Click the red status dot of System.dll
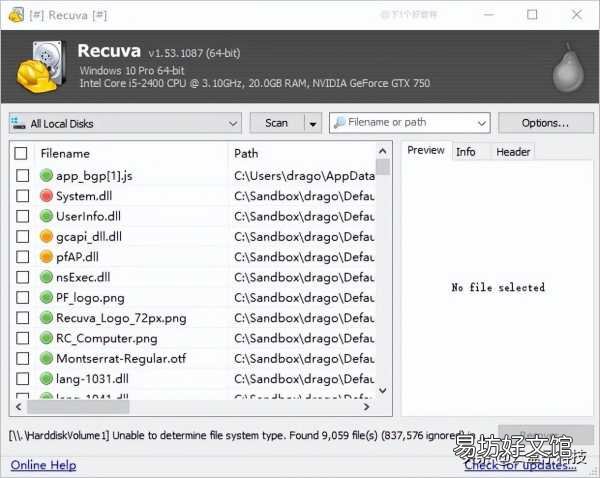 [x=46, y=196]
